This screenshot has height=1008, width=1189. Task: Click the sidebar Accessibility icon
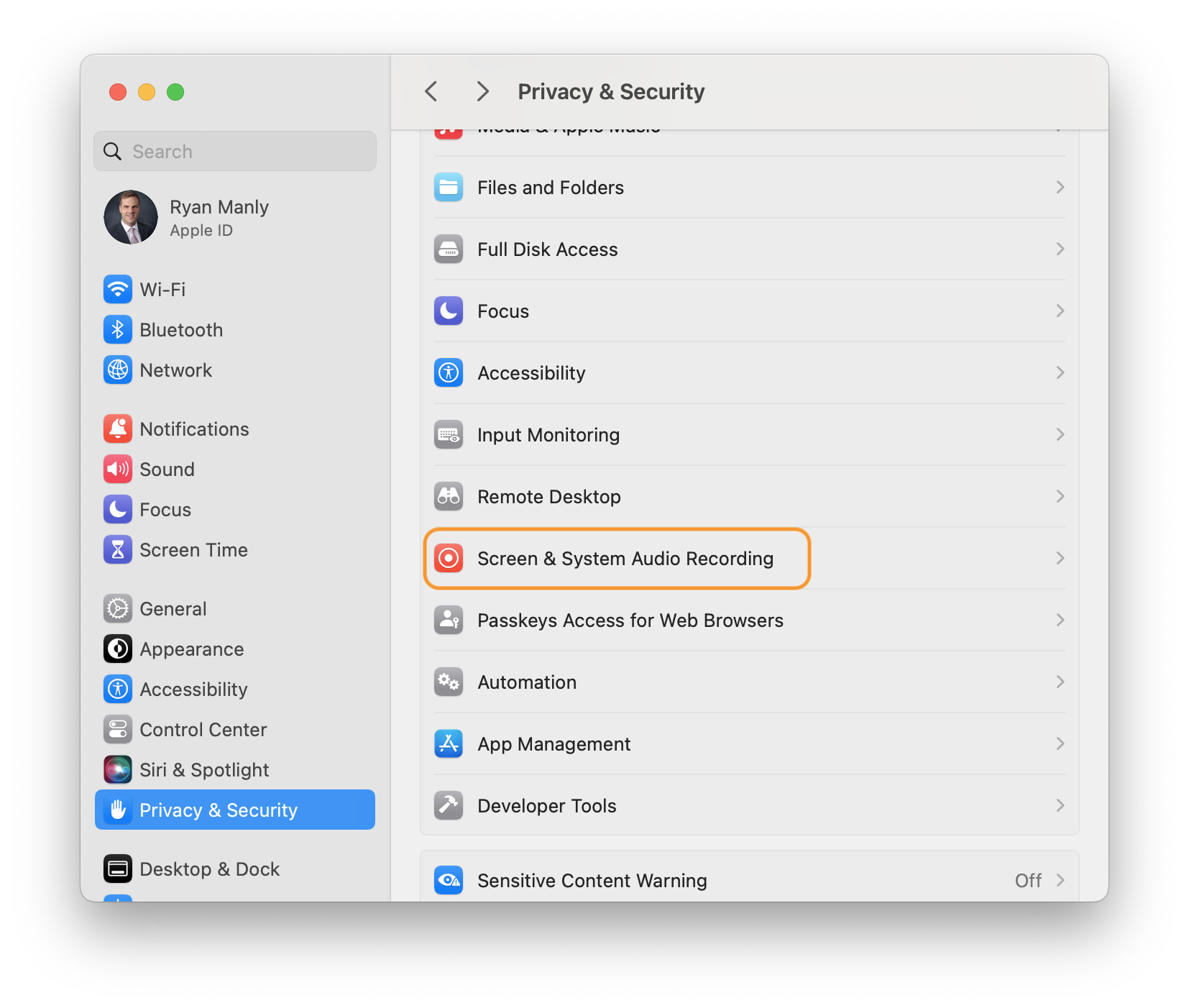coord(118,689)
